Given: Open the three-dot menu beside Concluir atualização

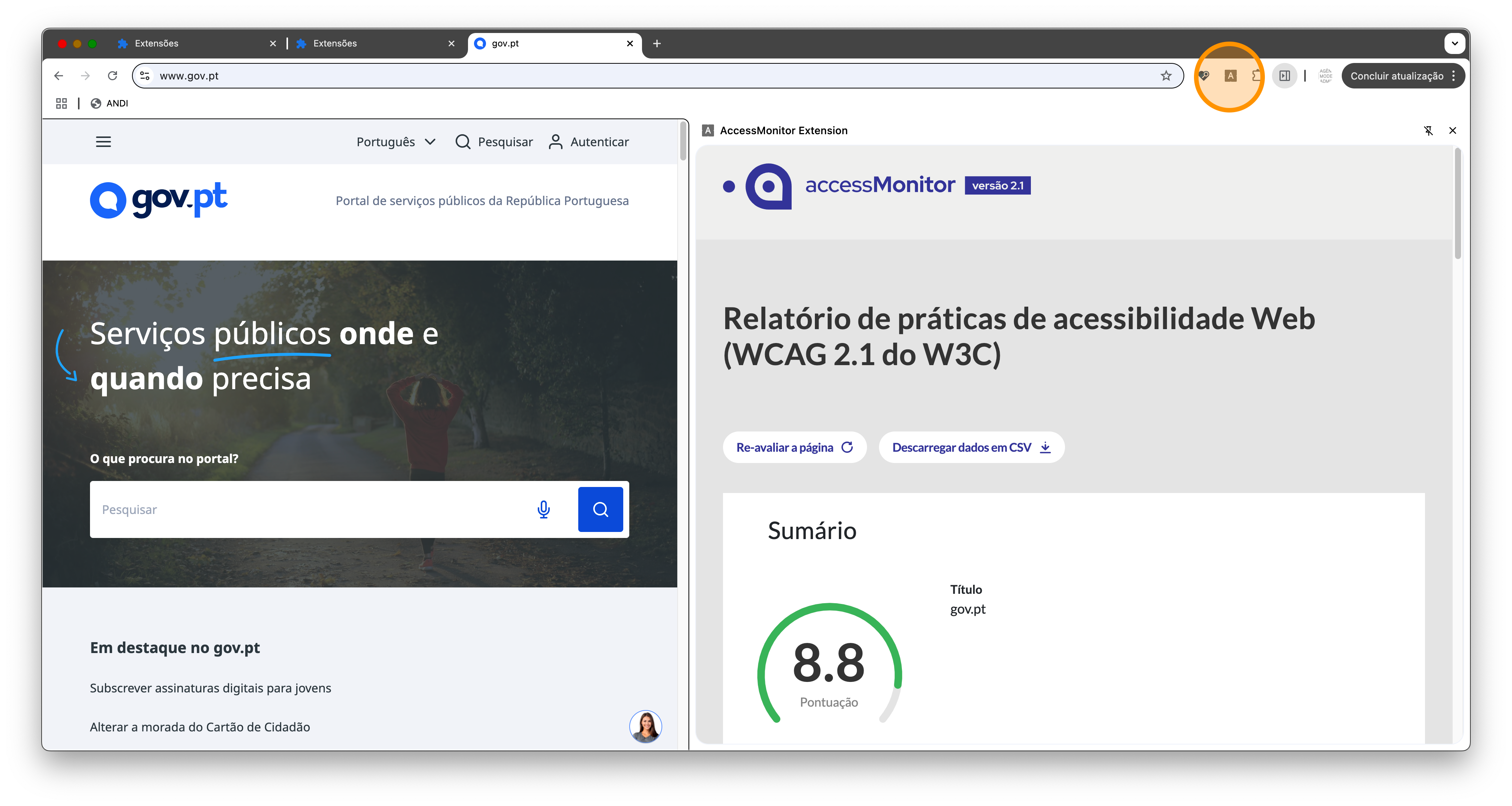Looking at the screenshot, I should pos(1453,76).
